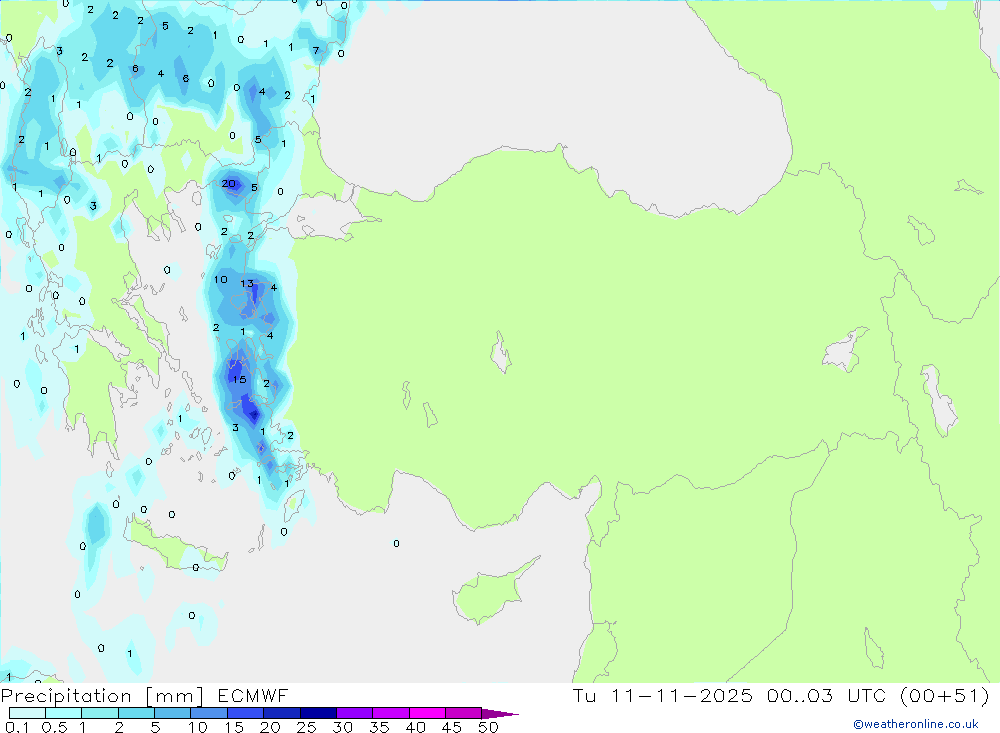Click the date "11-11-2025" text

tap(682, 695)
